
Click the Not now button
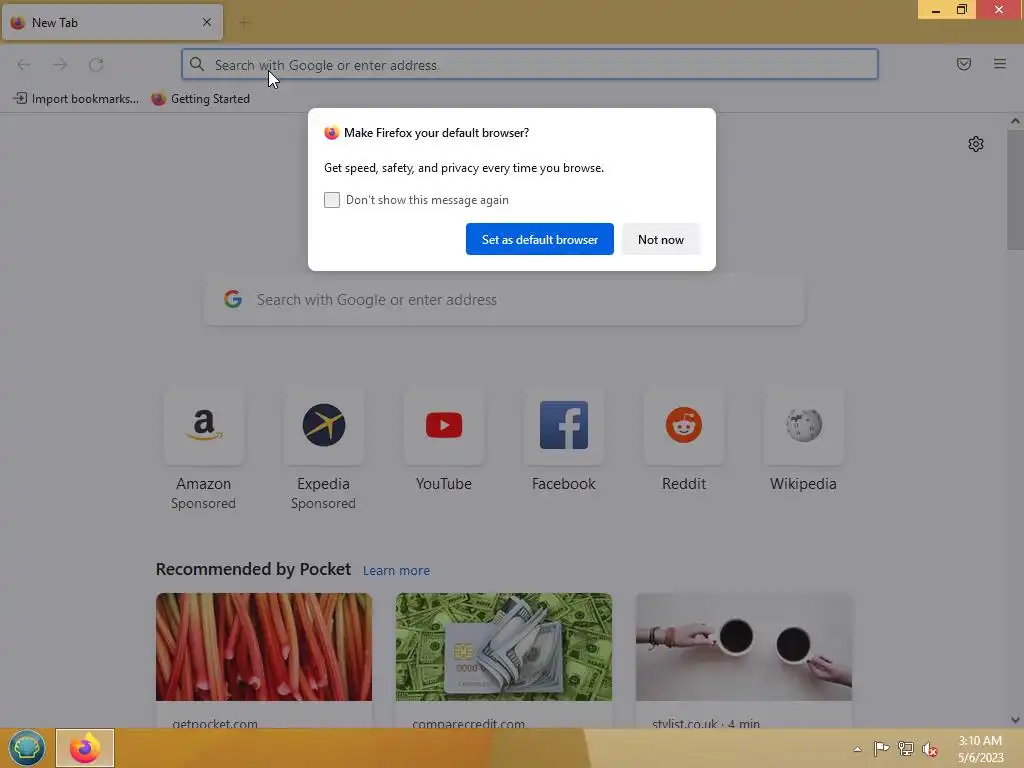pyautogui.click(x=661, y=239)
